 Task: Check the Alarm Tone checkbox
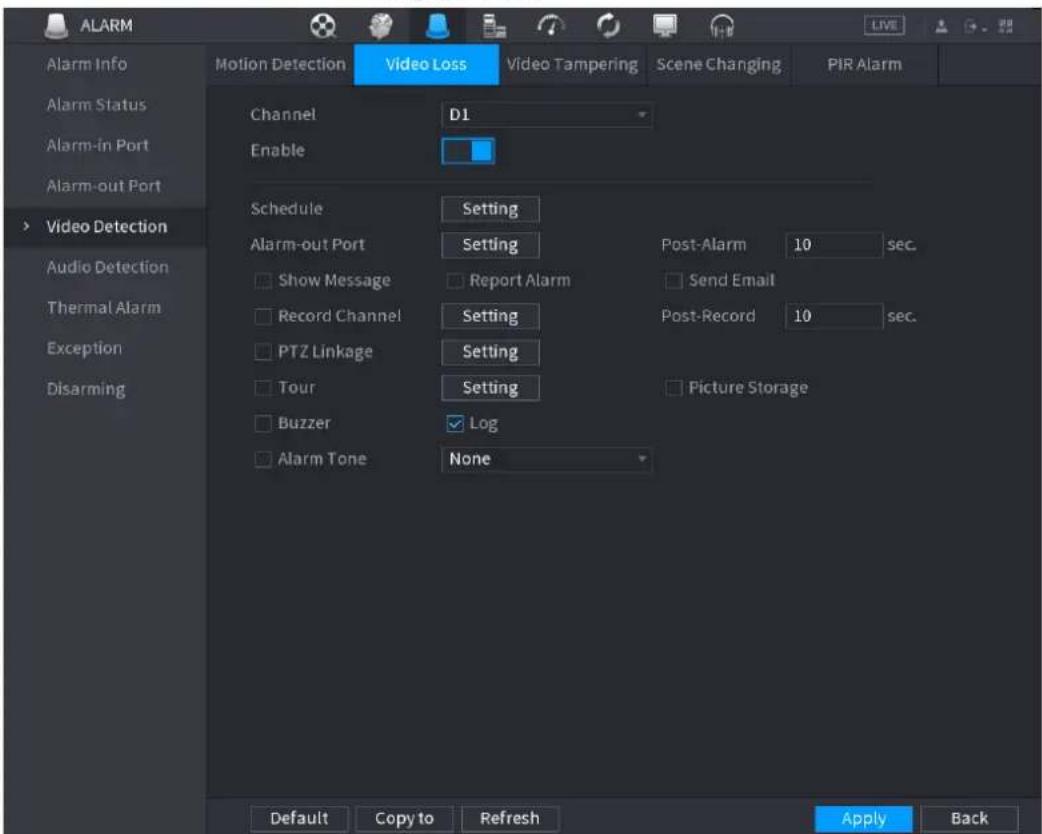coord(263,459)
